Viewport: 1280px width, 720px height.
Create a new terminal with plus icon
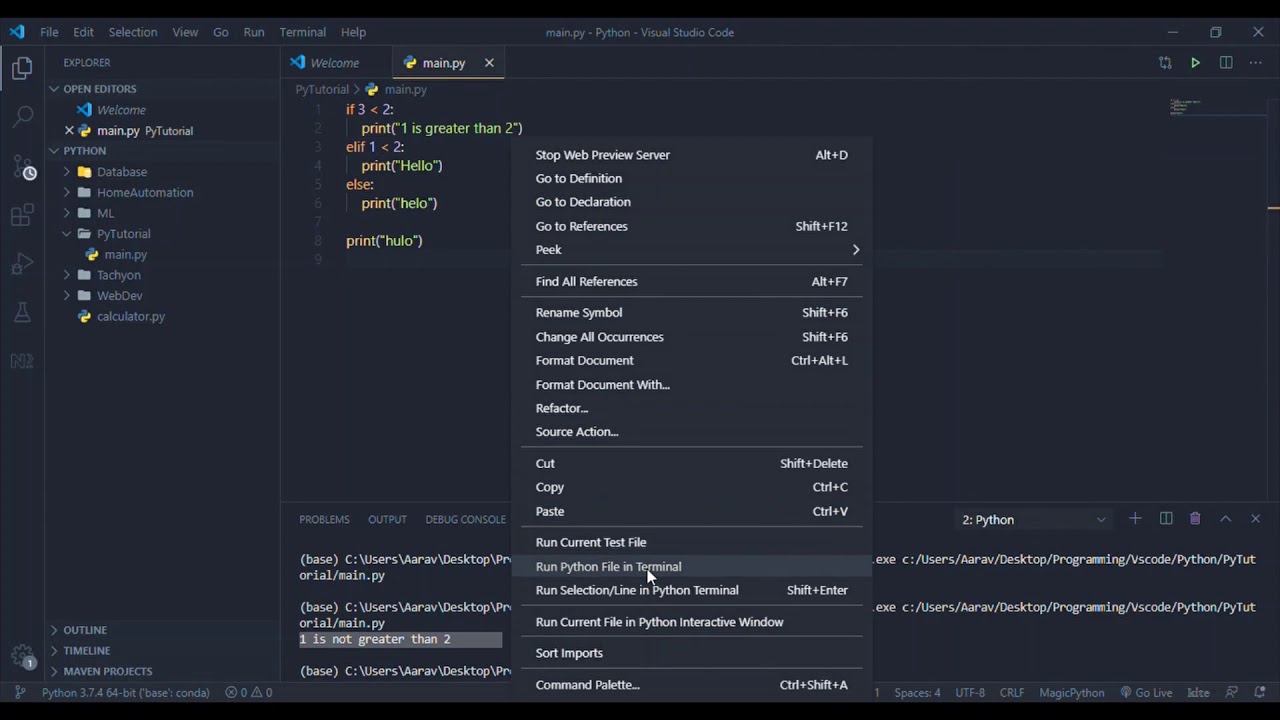click(1135, 519)
